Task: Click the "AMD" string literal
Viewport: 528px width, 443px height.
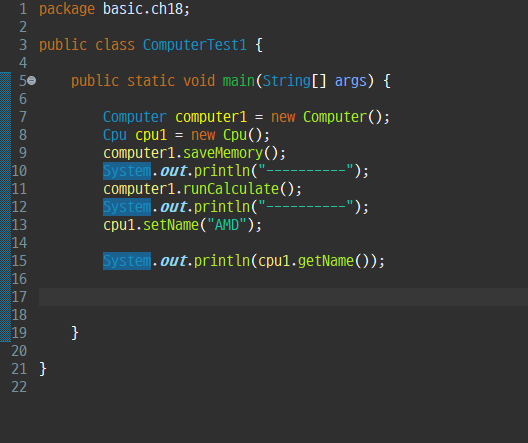Action: pyautogui.click(x=227, y=225)
